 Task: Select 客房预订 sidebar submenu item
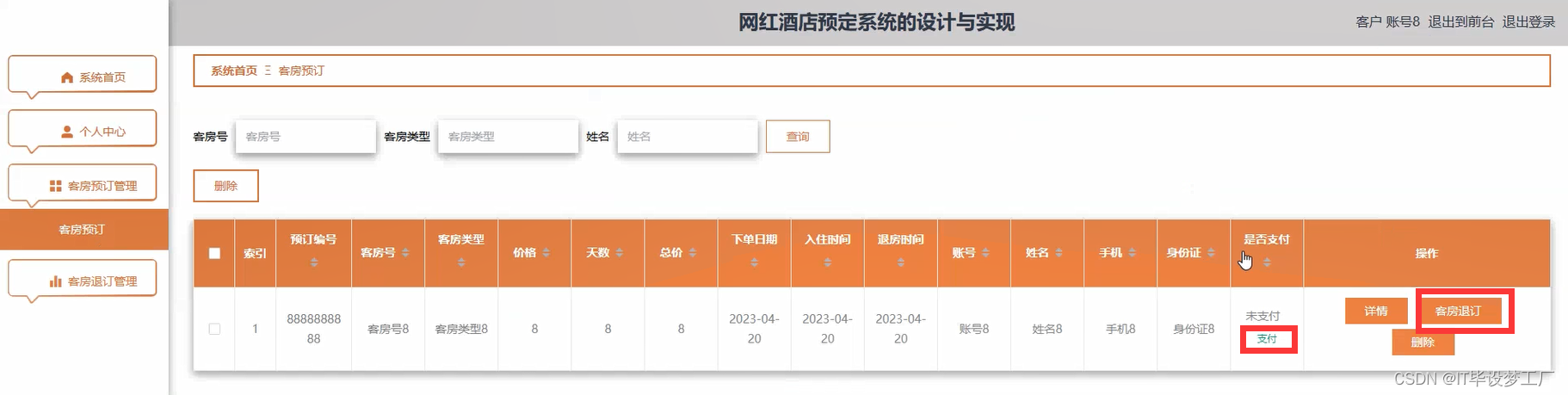coord(83,230)
